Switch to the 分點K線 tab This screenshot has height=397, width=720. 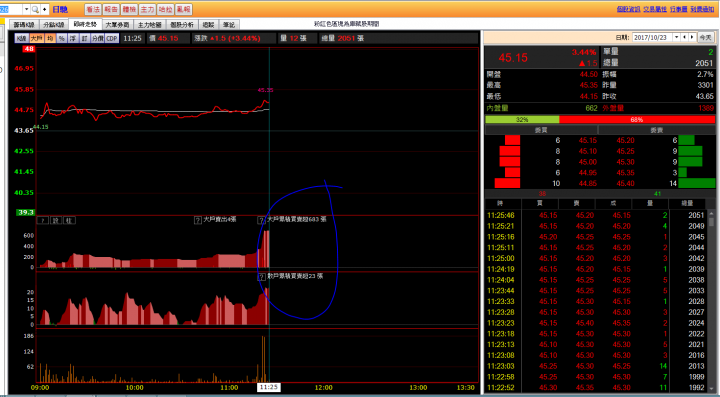coord(54,24)
